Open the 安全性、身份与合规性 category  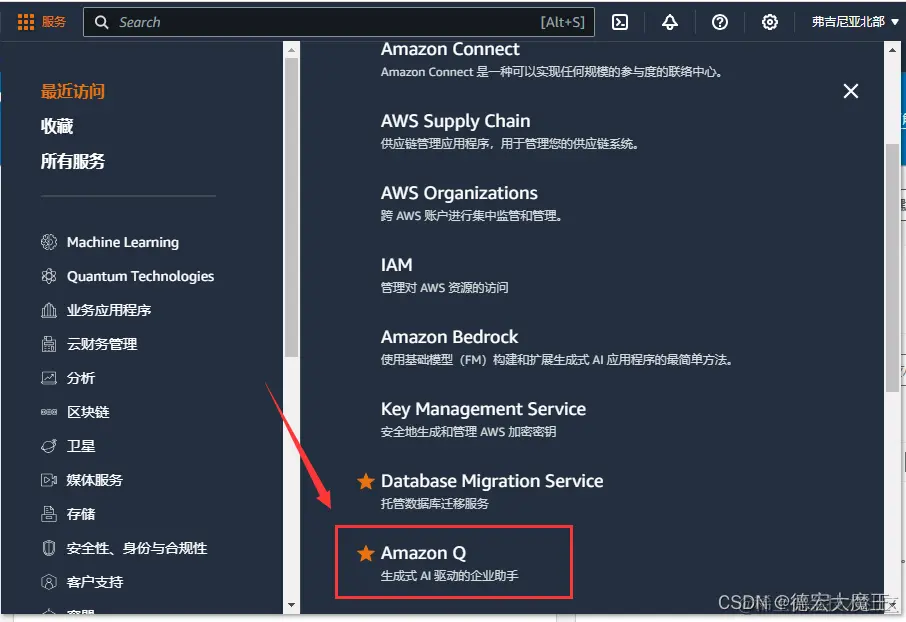tap(137, 548)
